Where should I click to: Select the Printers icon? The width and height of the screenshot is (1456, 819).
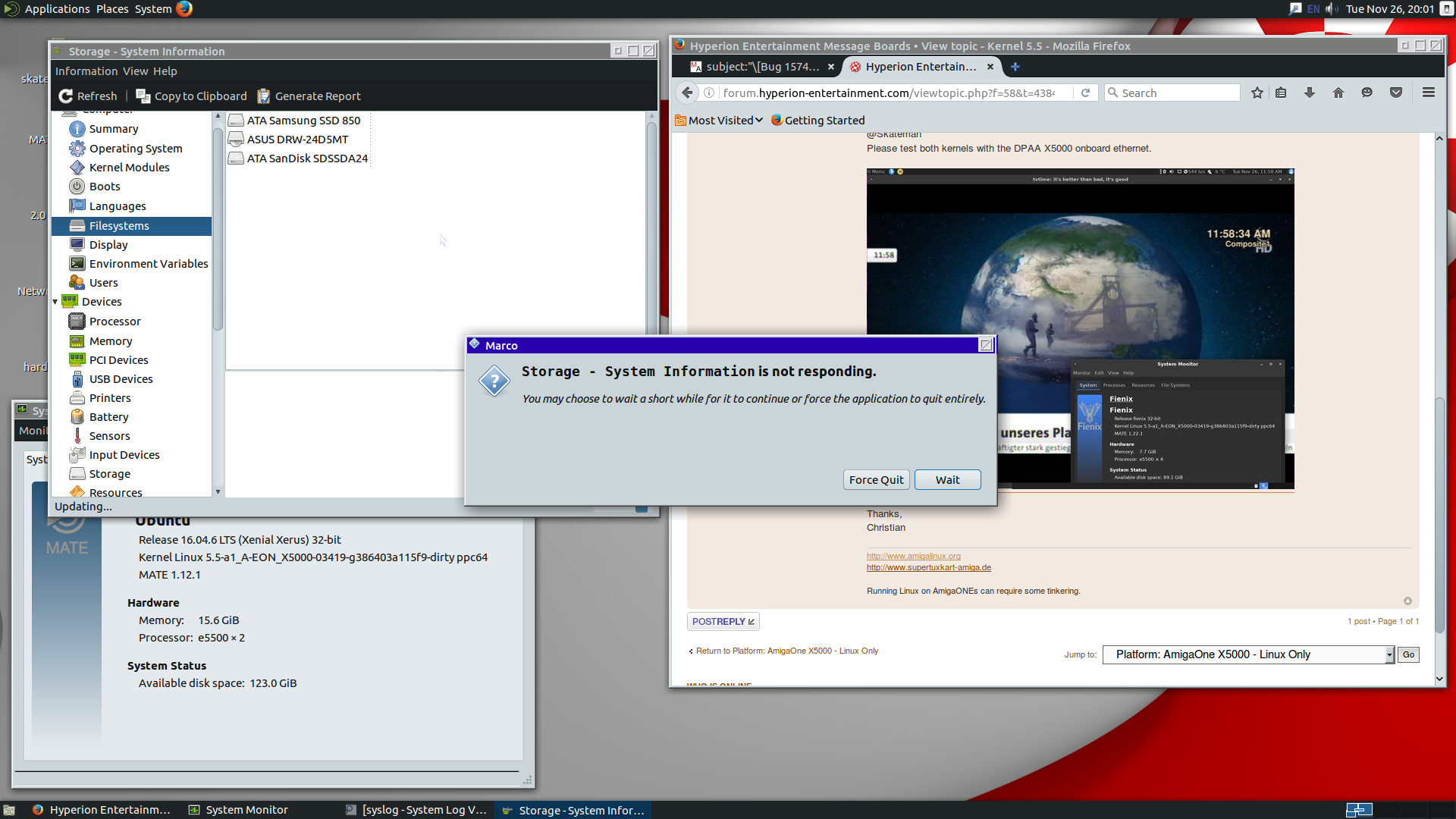click(x=77, y=398)
